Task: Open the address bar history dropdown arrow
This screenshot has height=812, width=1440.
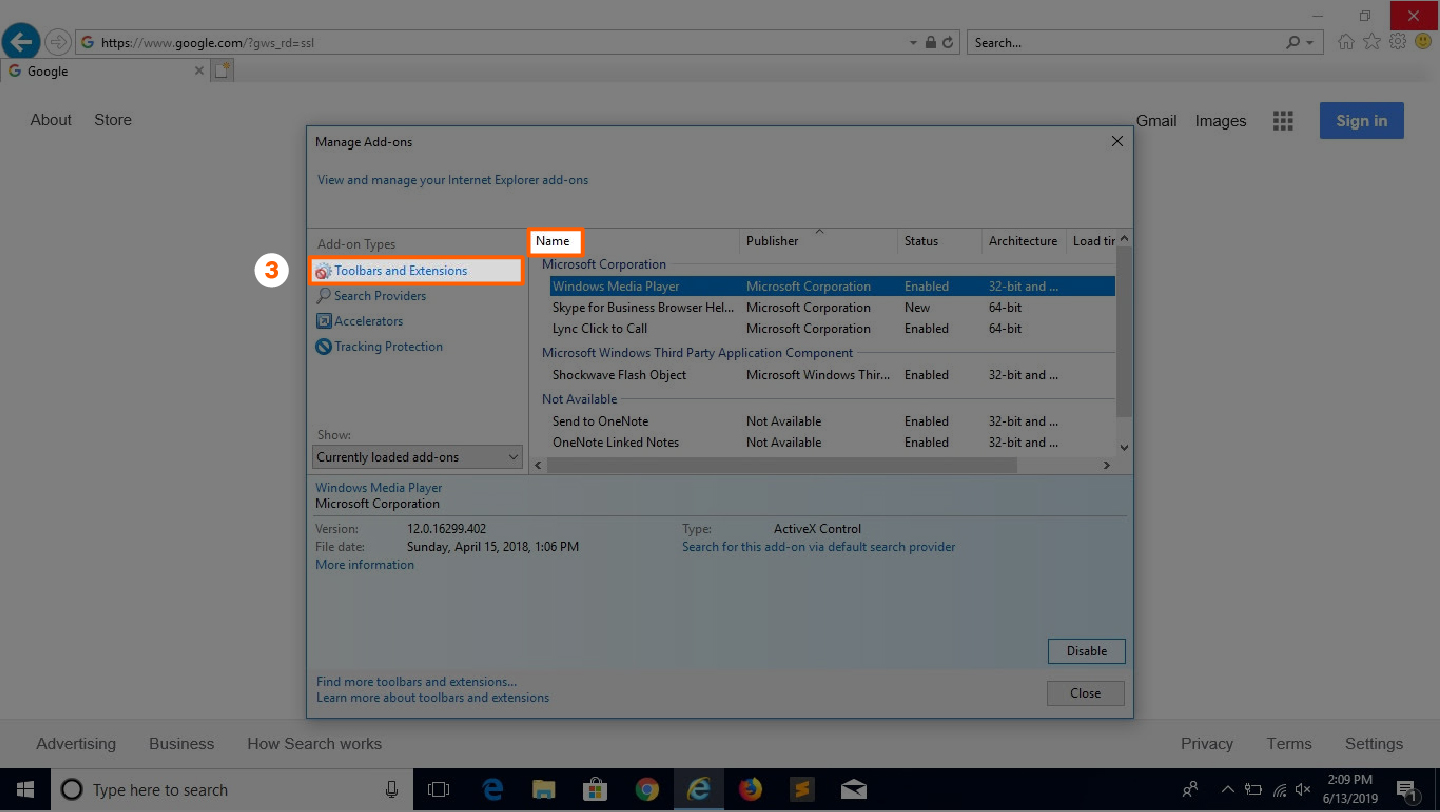Action: click(x=913, y=43)
